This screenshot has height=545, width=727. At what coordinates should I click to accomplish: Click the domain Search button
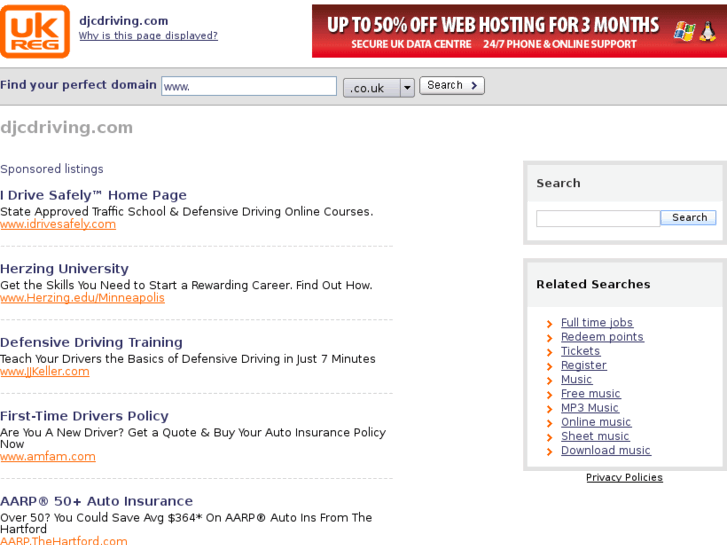click(451, 86)
